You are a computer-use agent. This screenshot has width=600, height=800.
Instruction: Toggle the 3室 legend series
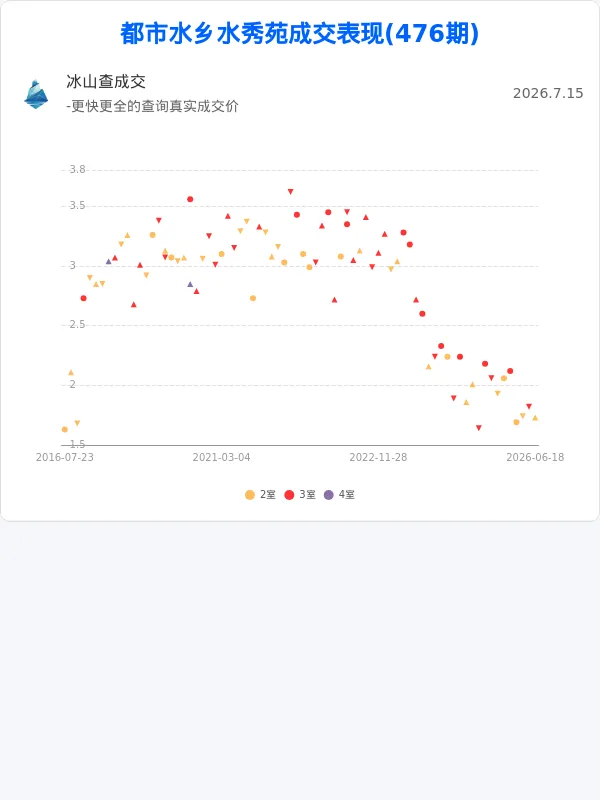(300, 494)
